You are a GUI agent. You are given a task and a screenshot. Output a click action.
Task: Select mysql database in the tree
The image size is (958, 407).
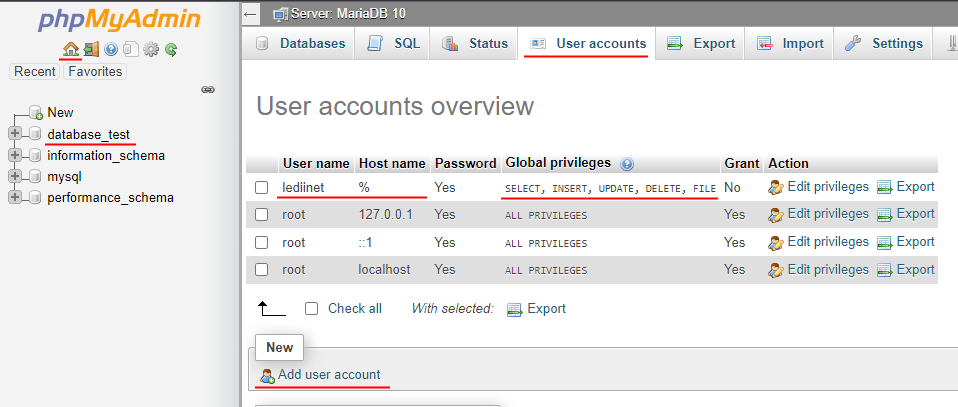coord(64,177)
